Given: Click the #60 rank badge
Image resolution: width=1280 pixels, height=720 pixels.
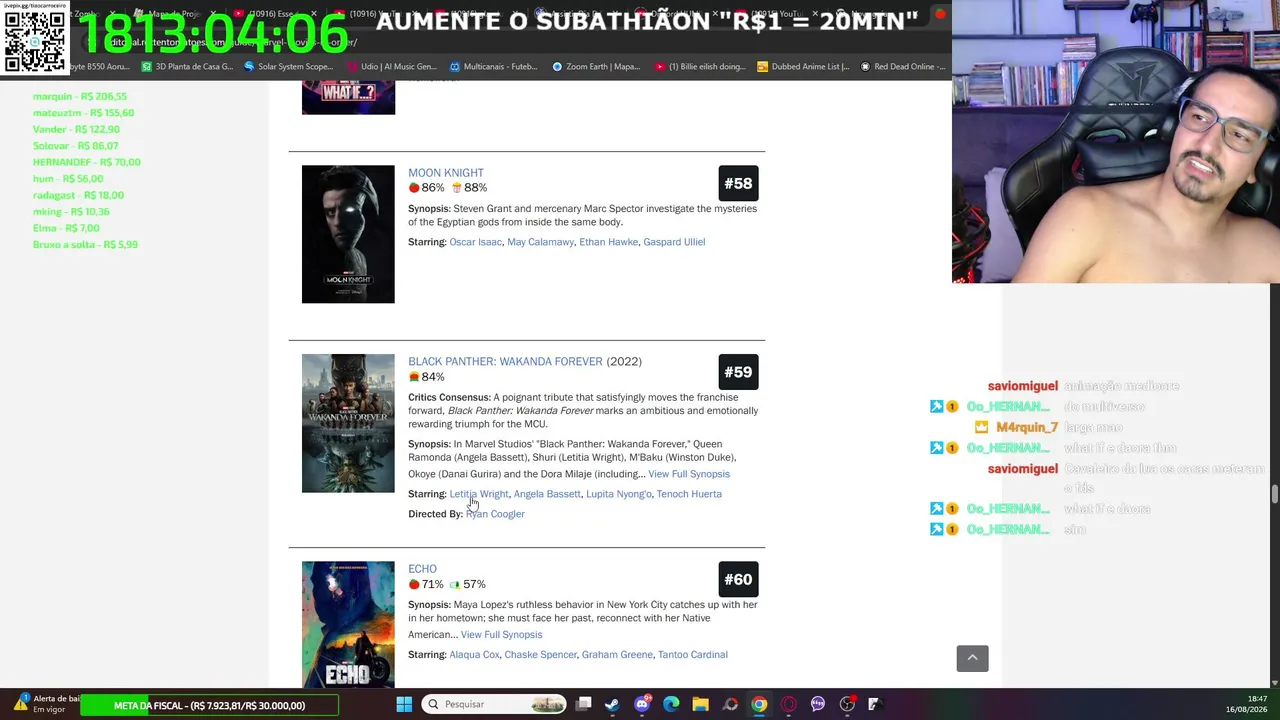Looking at the screenshot, I should pos(738,580).
